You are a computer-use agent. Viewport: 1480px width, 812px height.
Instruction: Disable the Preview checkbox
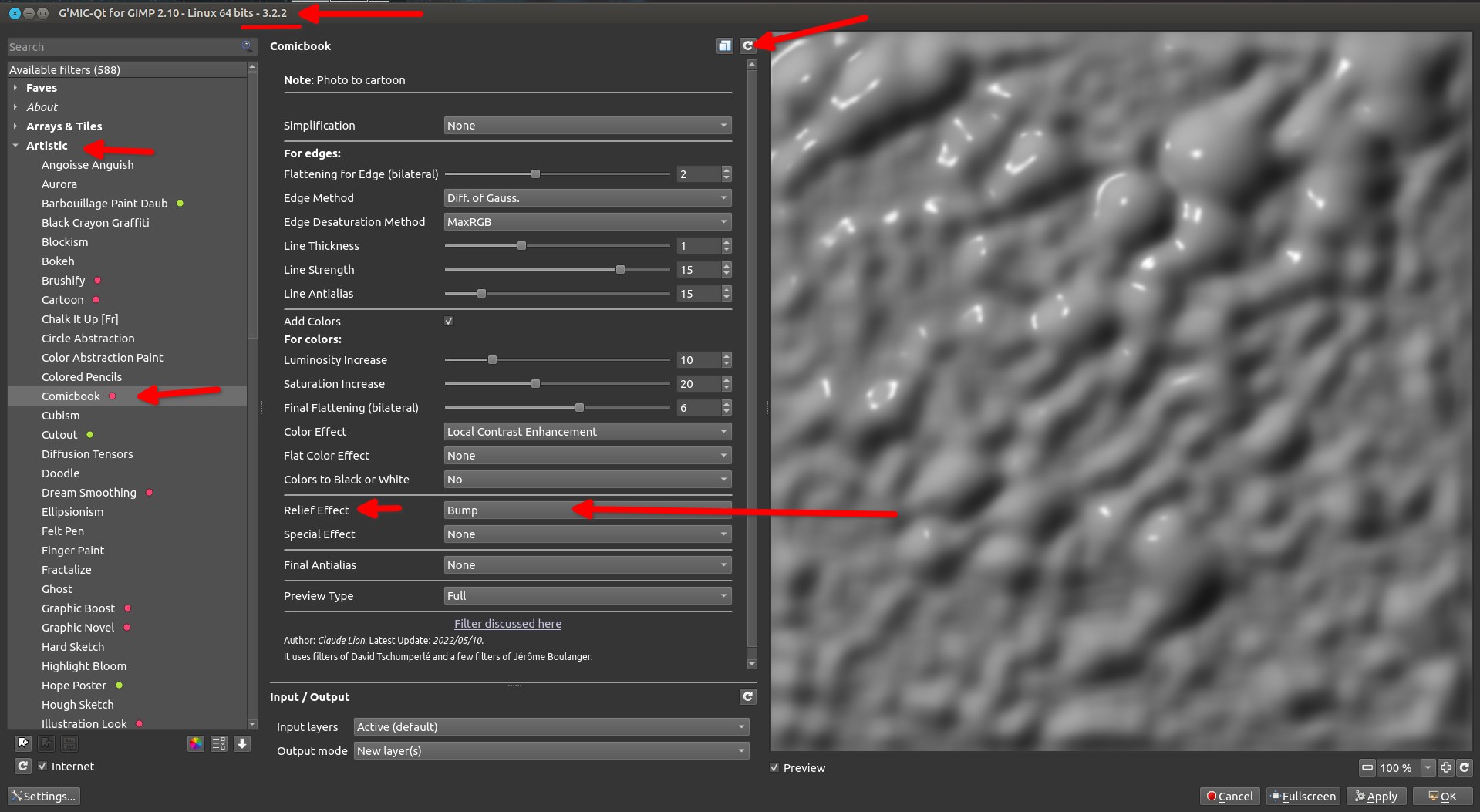775,768
